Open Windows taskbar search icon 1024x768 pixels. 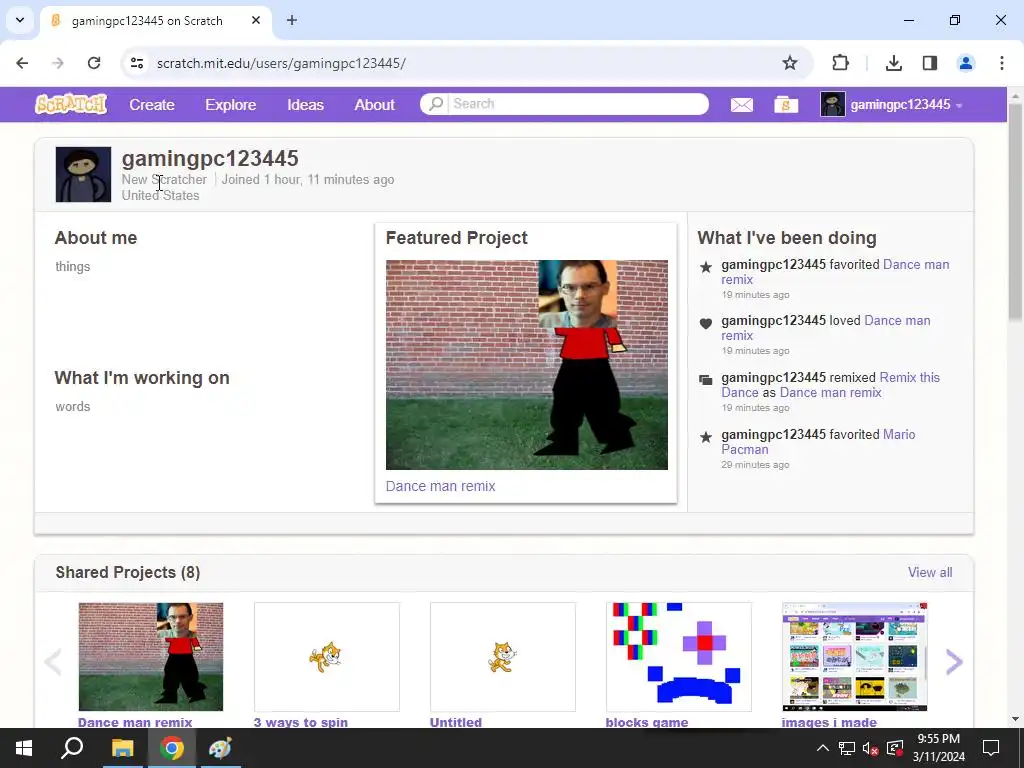tap(72, 748)
